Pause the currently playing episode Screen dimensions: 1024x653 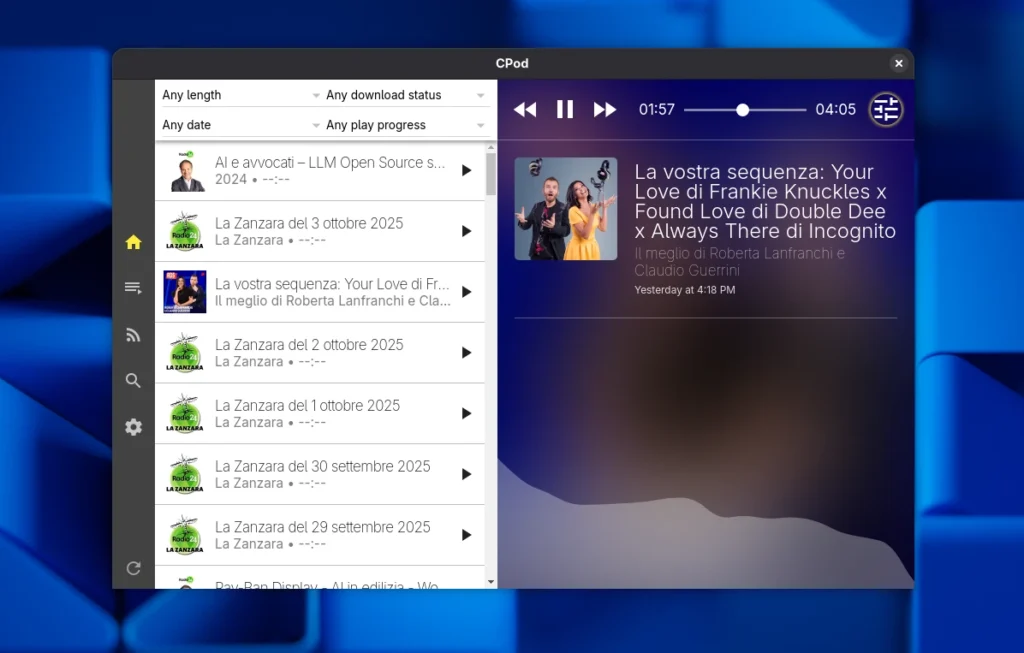click(564, 109)
